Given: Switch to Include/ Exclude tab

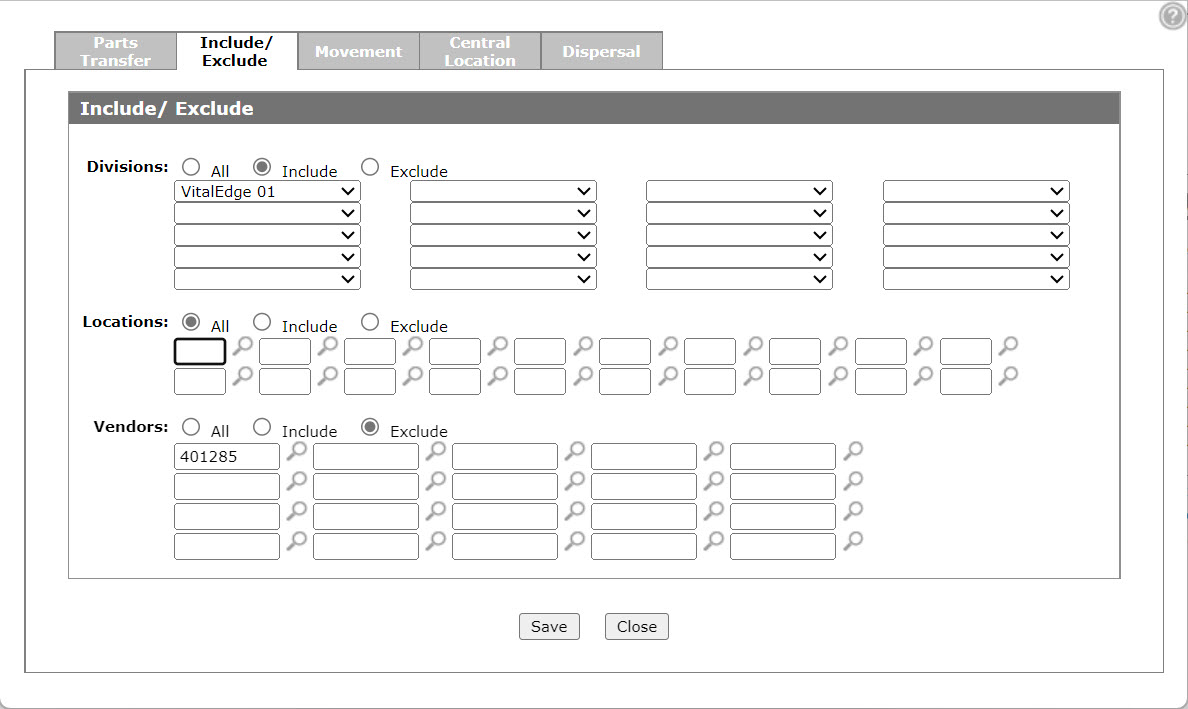Looking at the screenshot, I should (237, 51).
